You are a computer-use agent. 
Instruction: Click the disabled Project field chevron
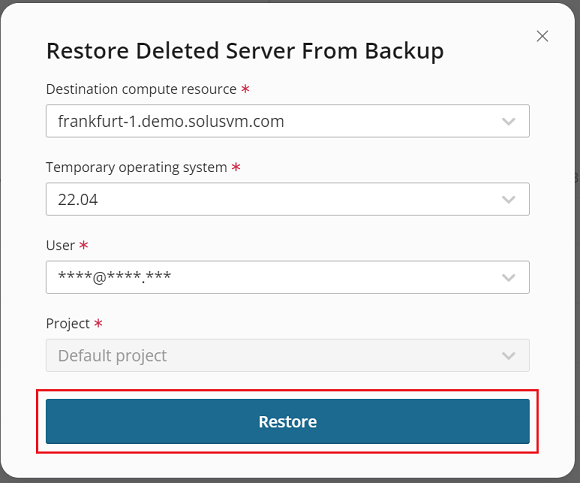[509, 356]
